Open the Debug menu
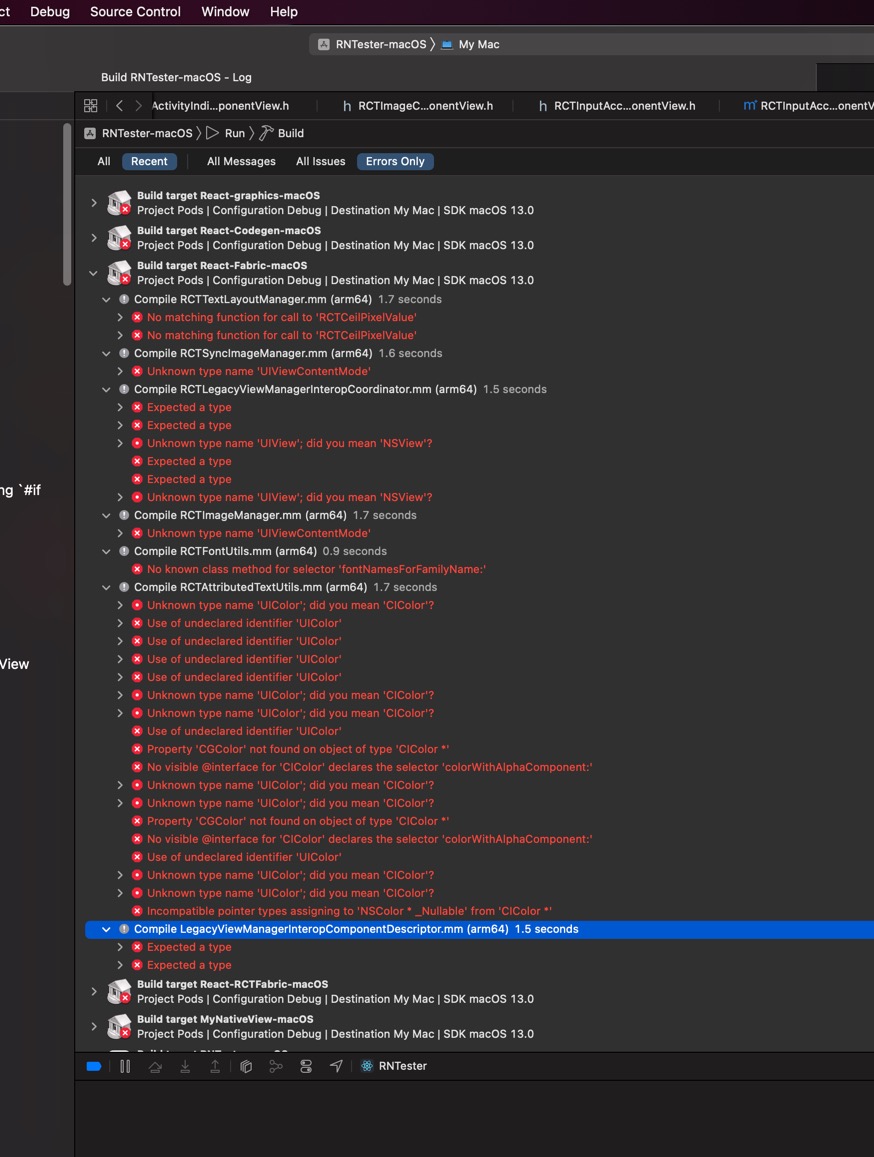 (x=50, y=12)
